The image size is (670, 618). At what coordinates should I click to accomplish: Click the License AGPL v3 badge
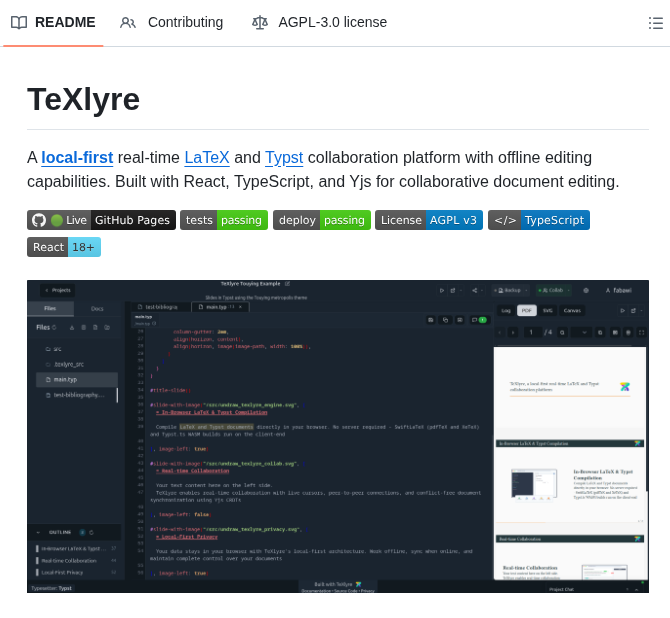point(428,220)
